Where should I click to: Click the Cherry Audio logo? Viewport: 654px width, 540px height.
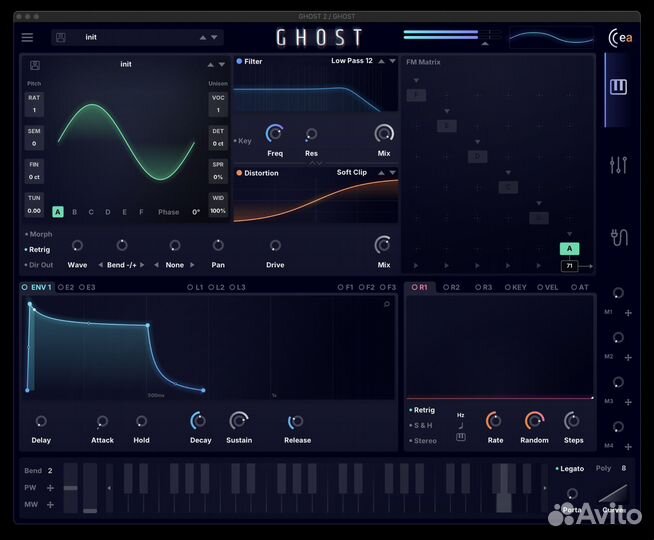point(620,38)
